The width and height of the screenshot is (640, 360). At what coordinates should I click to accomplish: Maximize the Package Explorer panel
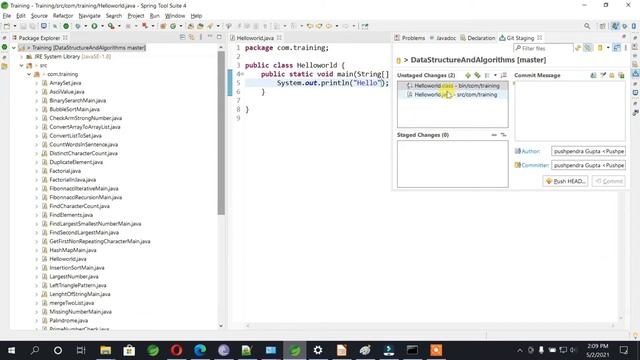(x=219, y=38)
